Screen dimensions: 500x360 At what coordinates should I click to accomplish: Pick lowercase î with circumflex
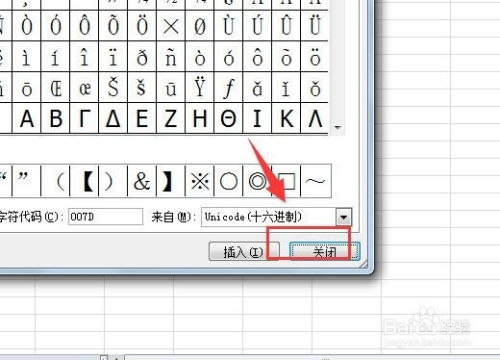click(x=84, y=56)
